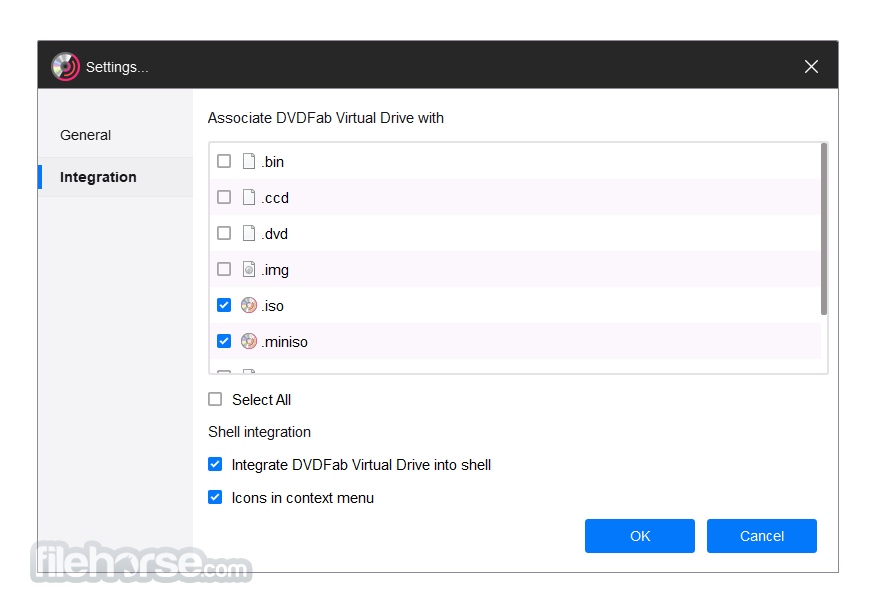Uncheck Integrate DVDFab Virtual Drive into shell

point(215,464)
